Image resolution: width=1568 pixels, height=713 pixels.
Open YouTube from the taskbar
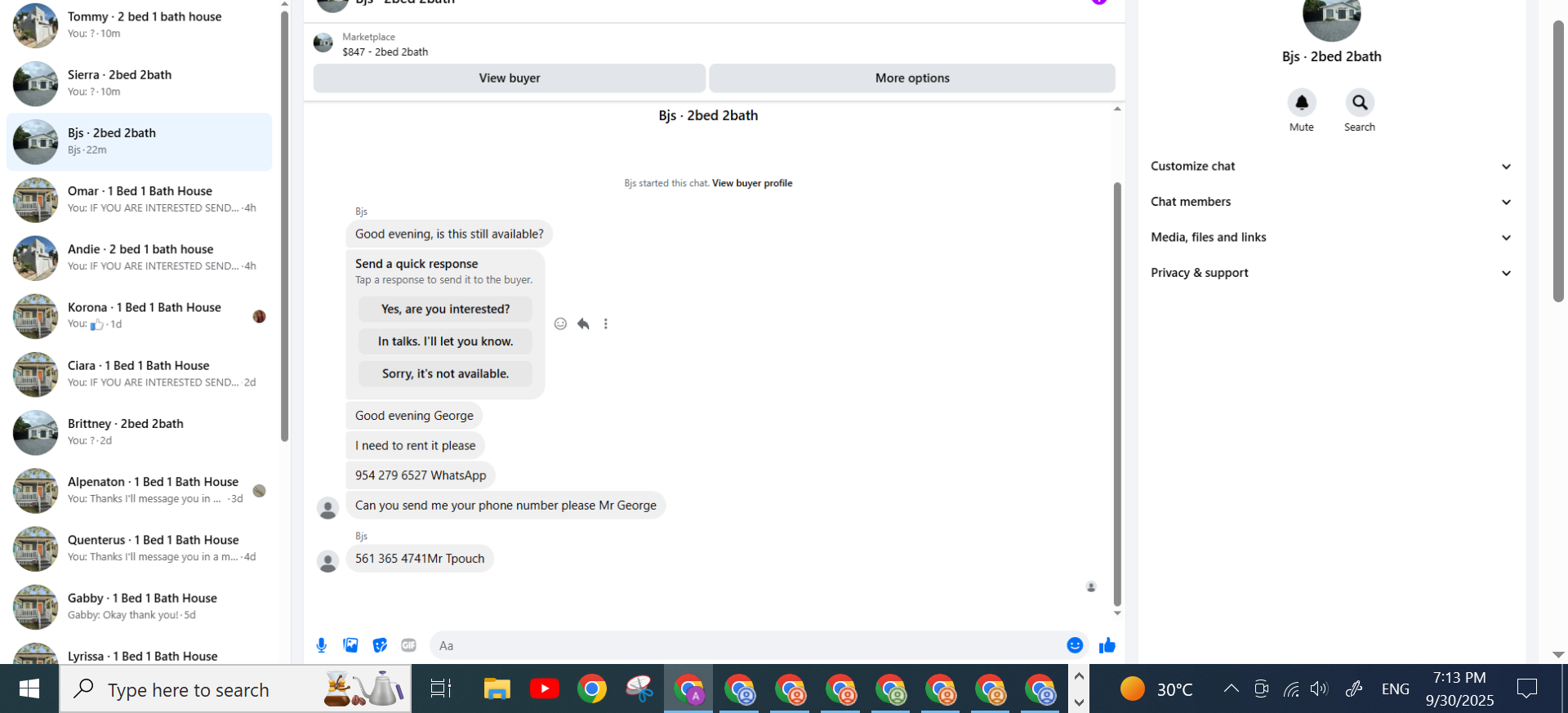(x=545, y=689)
